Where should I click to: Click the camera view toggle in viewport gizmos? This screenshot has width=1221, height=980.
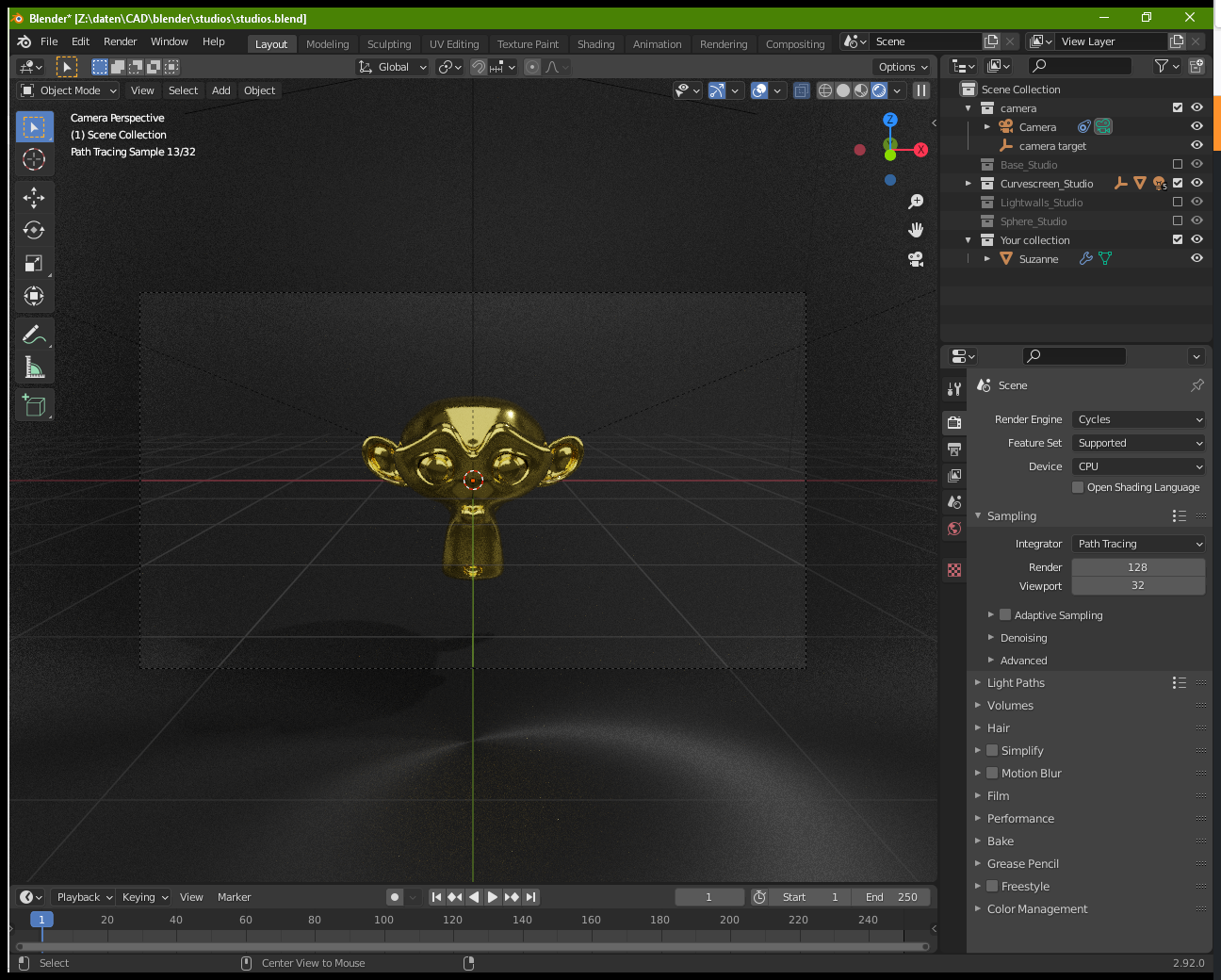(915, 259)
